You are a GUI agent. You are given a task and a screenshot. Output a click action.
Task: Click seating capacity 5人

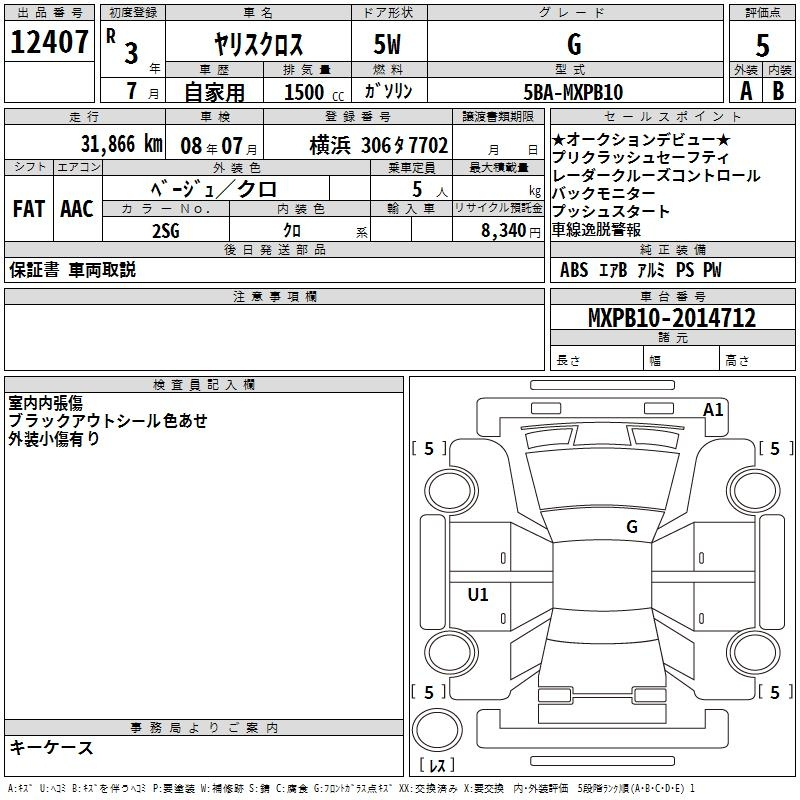430,190
